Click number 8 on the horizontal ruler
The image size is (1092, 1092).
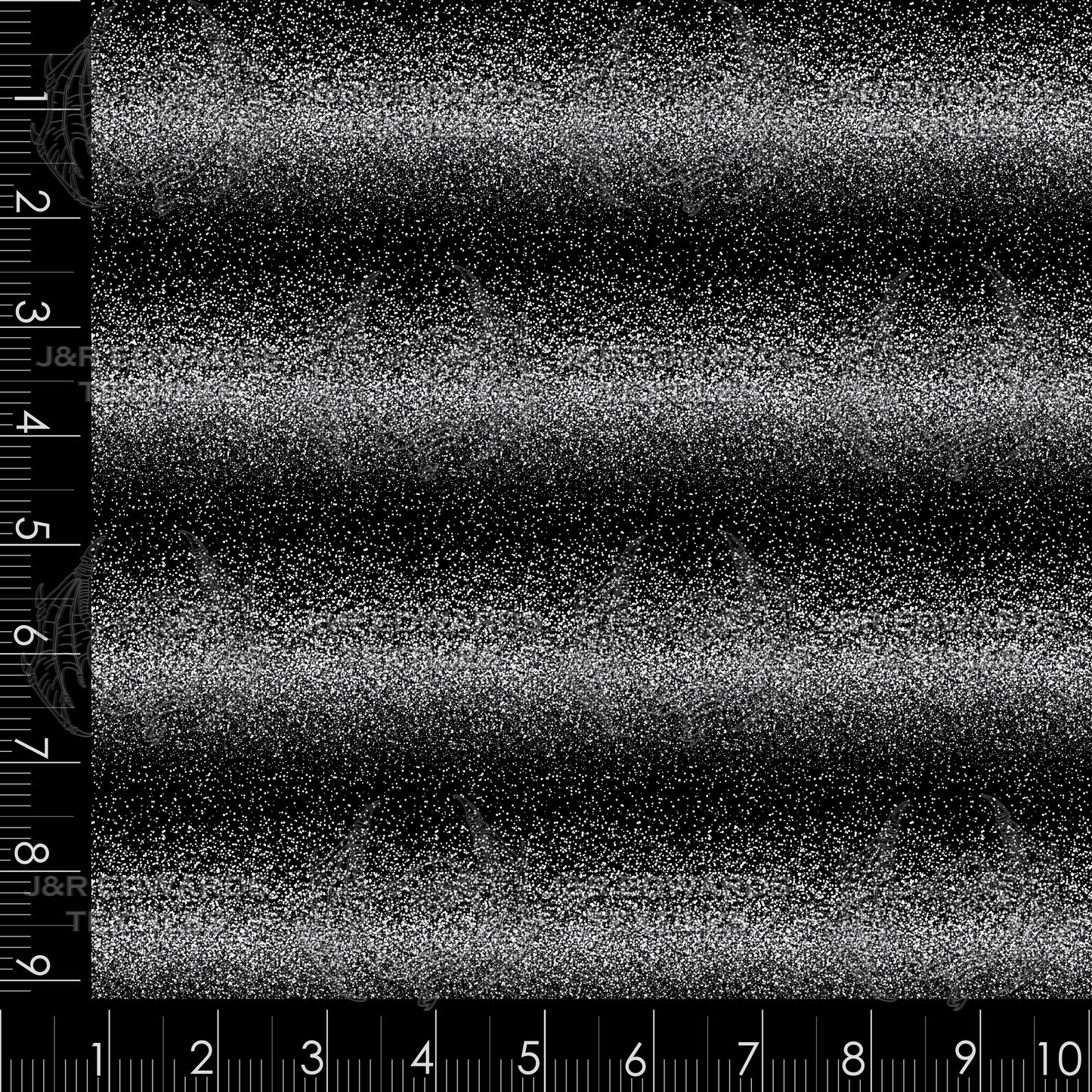click(x=853, y=1060)
